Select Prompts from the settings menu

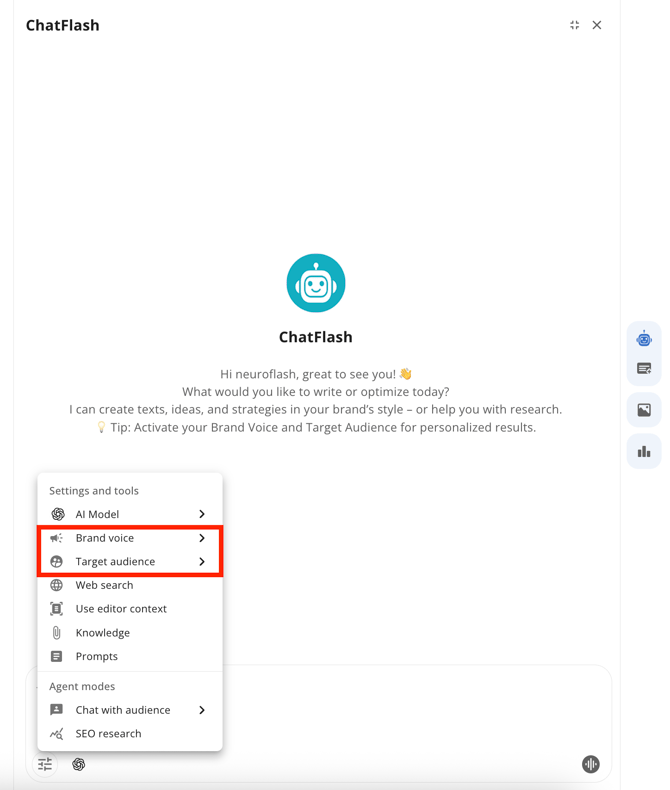pyautogui.click(x=96, y=657)
